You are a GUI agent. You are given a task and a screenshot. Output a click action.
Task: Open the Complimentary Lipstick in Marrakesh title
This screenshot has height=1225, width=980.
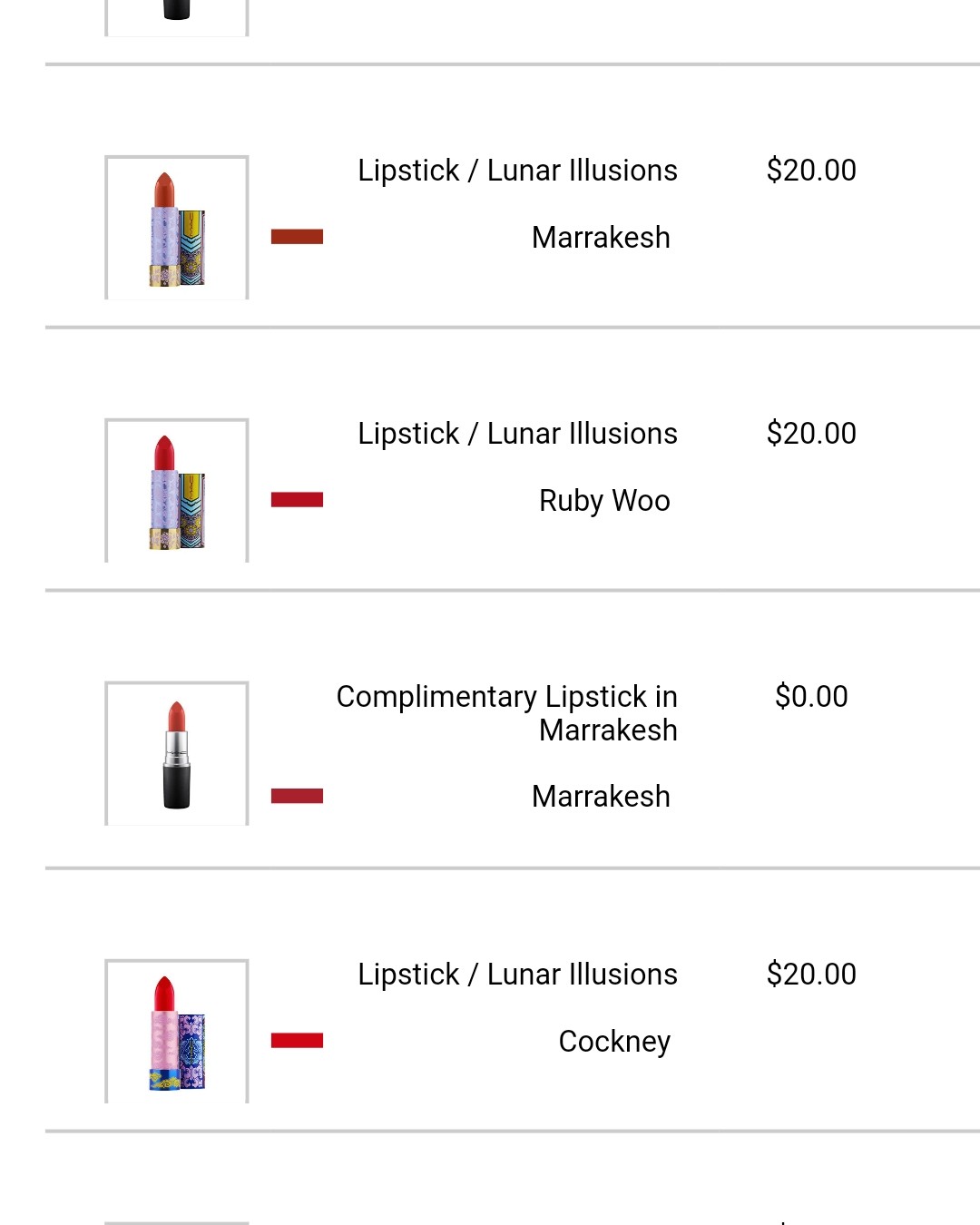pyautogui.click(x=507, y=713)
